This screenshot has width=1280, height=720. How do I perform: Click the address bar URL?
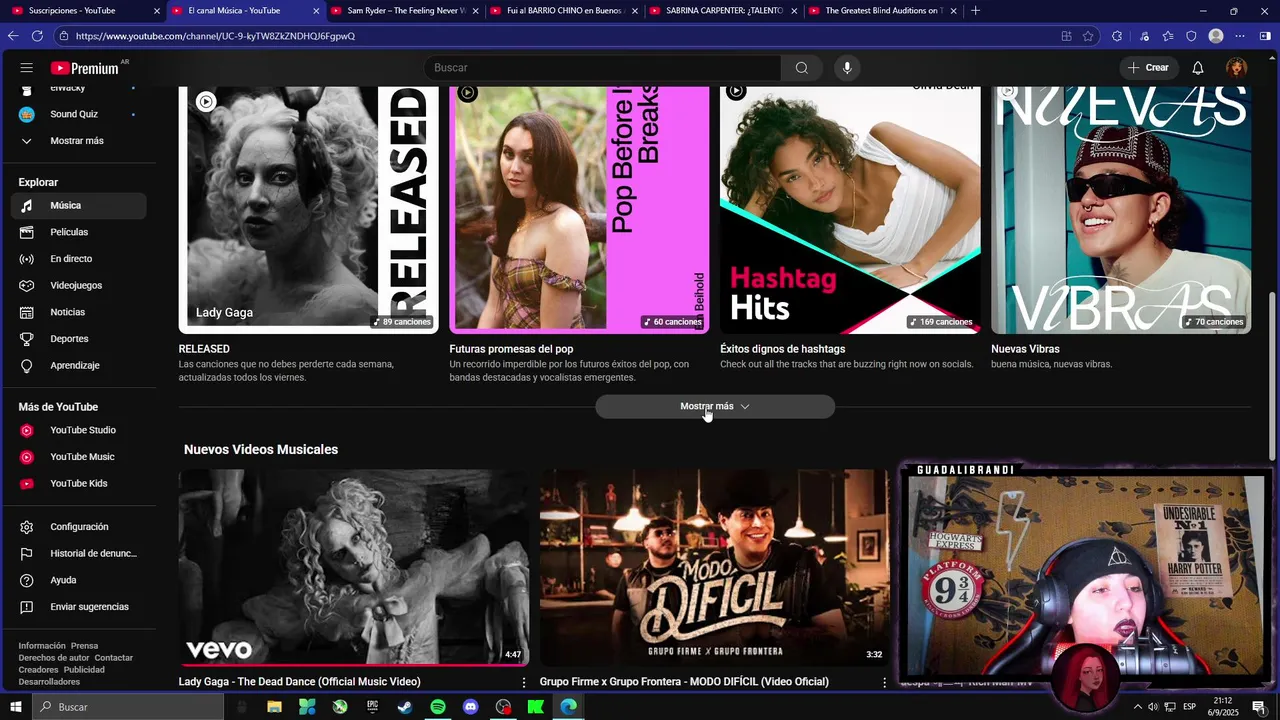pyautogui.click(x=215, y=36)
